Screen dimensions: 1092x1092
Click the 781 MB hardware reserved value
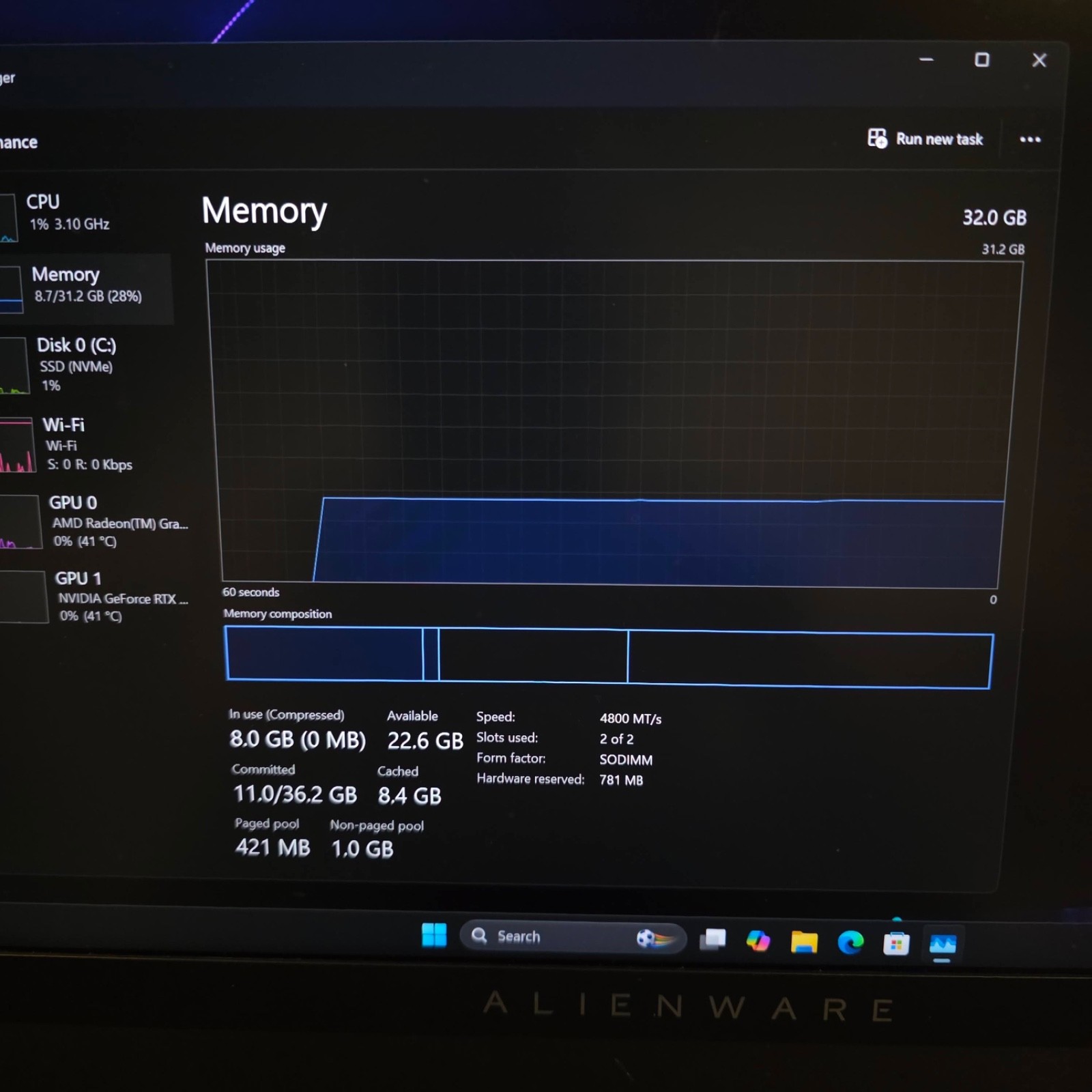pyautogui.click(x=621, y=780)
